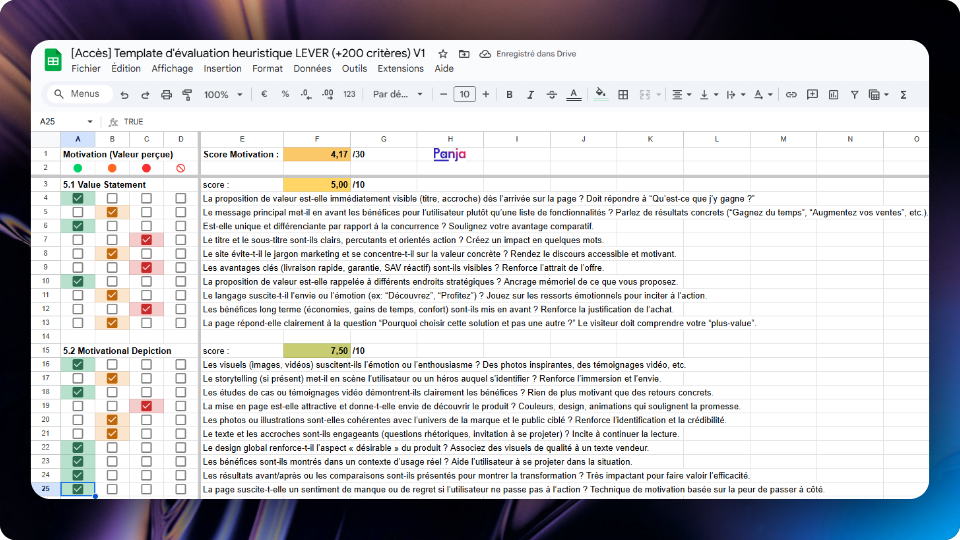The width and height of the screenshot is (960, 540).
Task: Open the Données menu
Action: point(312,69)
